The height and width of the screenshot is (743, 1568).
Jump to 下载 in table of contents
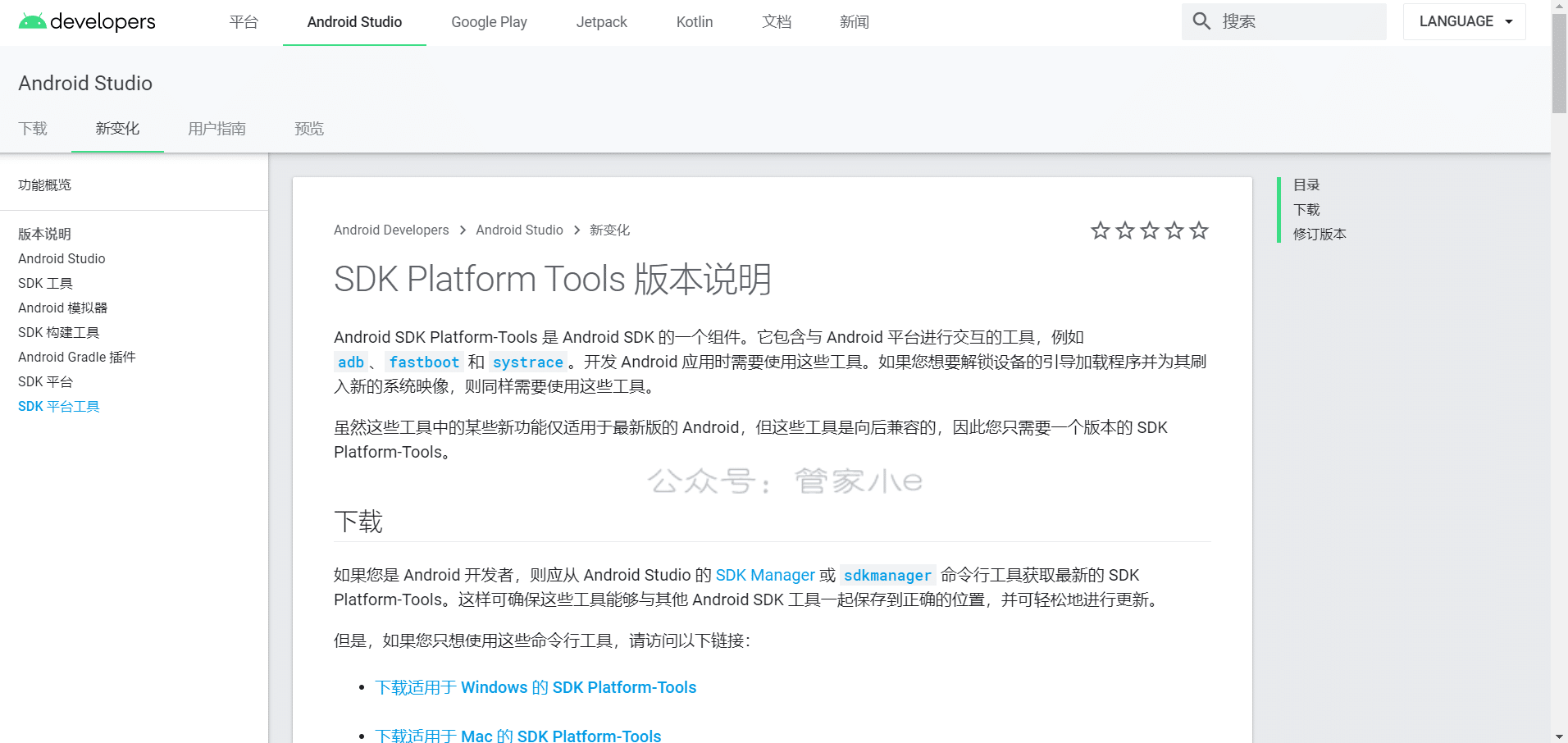(x=1306, y=210)
